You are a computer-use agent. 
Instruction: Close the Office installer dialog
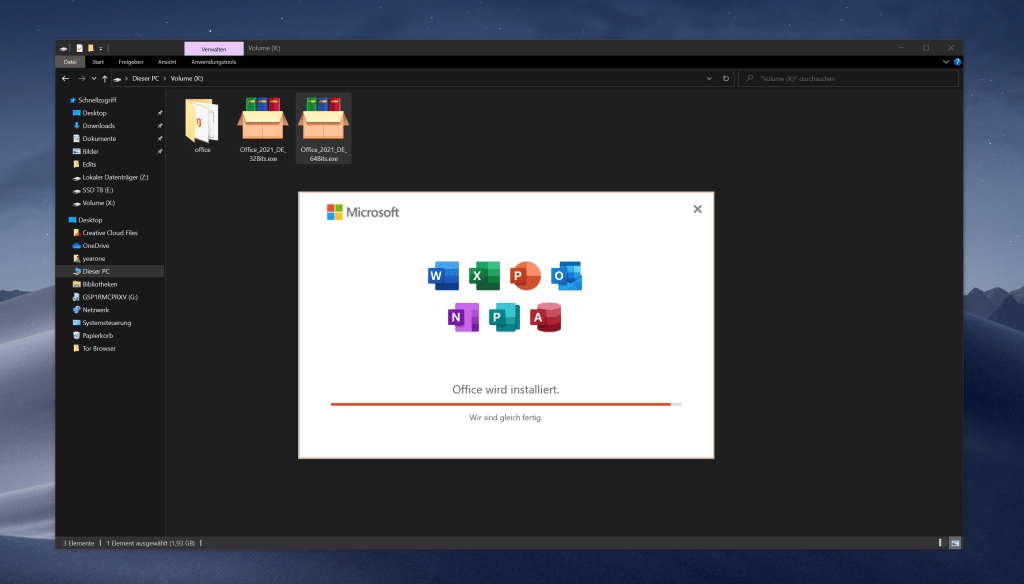[x=697, y=209]
